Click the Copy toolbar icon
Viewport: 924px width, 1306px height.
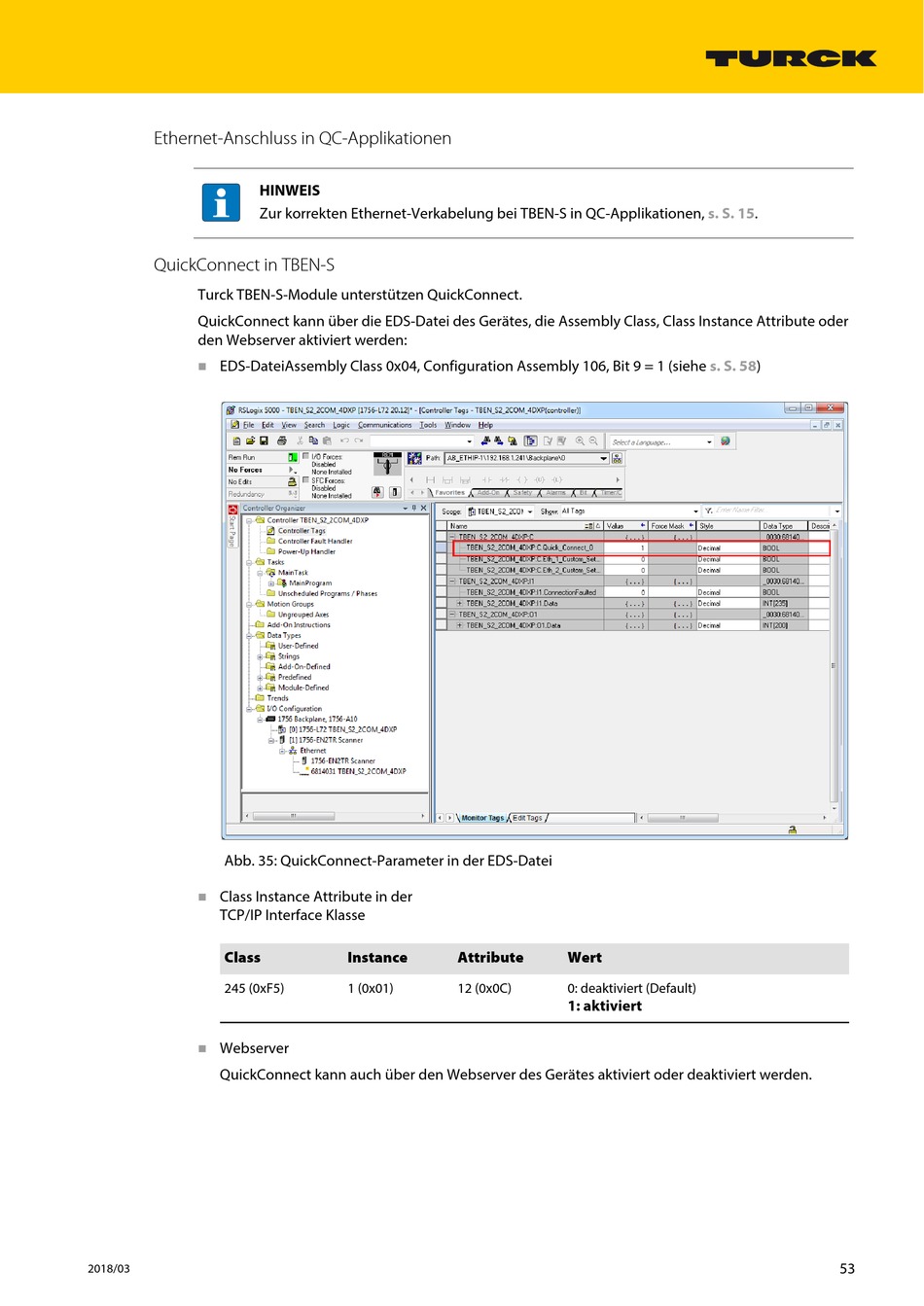[313, 441]
